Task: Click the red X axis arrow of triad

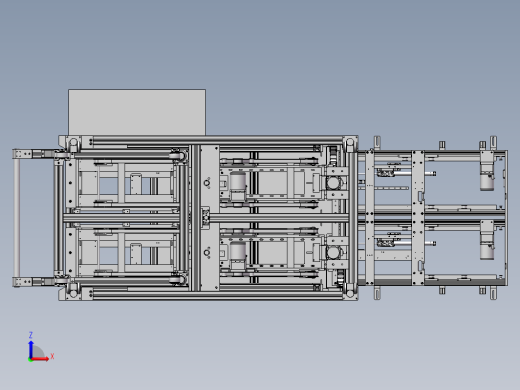Action: click(40, 359)
